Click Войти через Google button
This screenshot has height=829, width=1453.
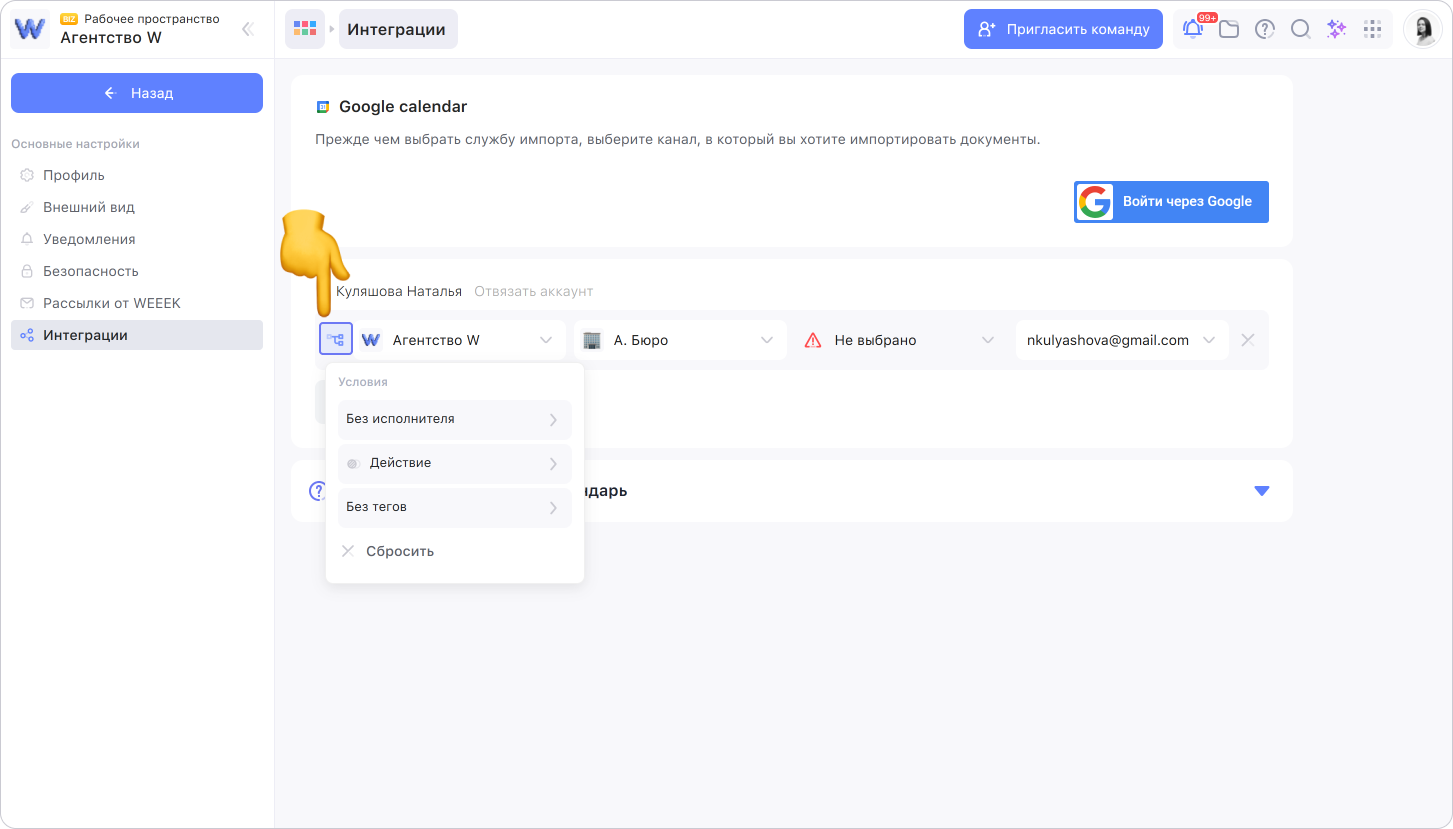[1171, 201]
